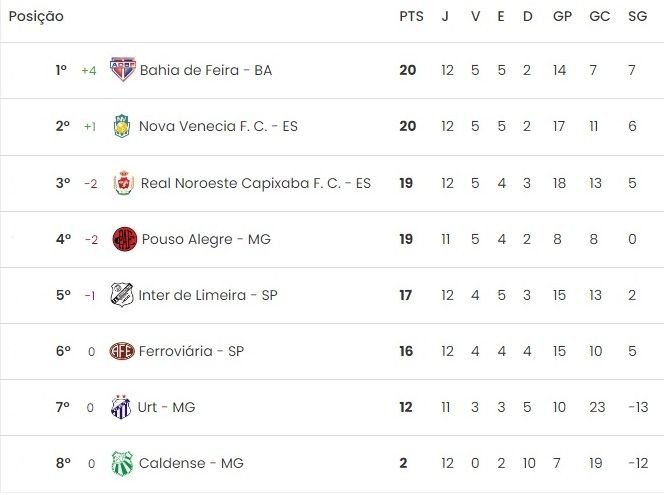The image size is (664, 495).
Task: Click the Ferroviária AFE crest icon
Action: [122, 351]
